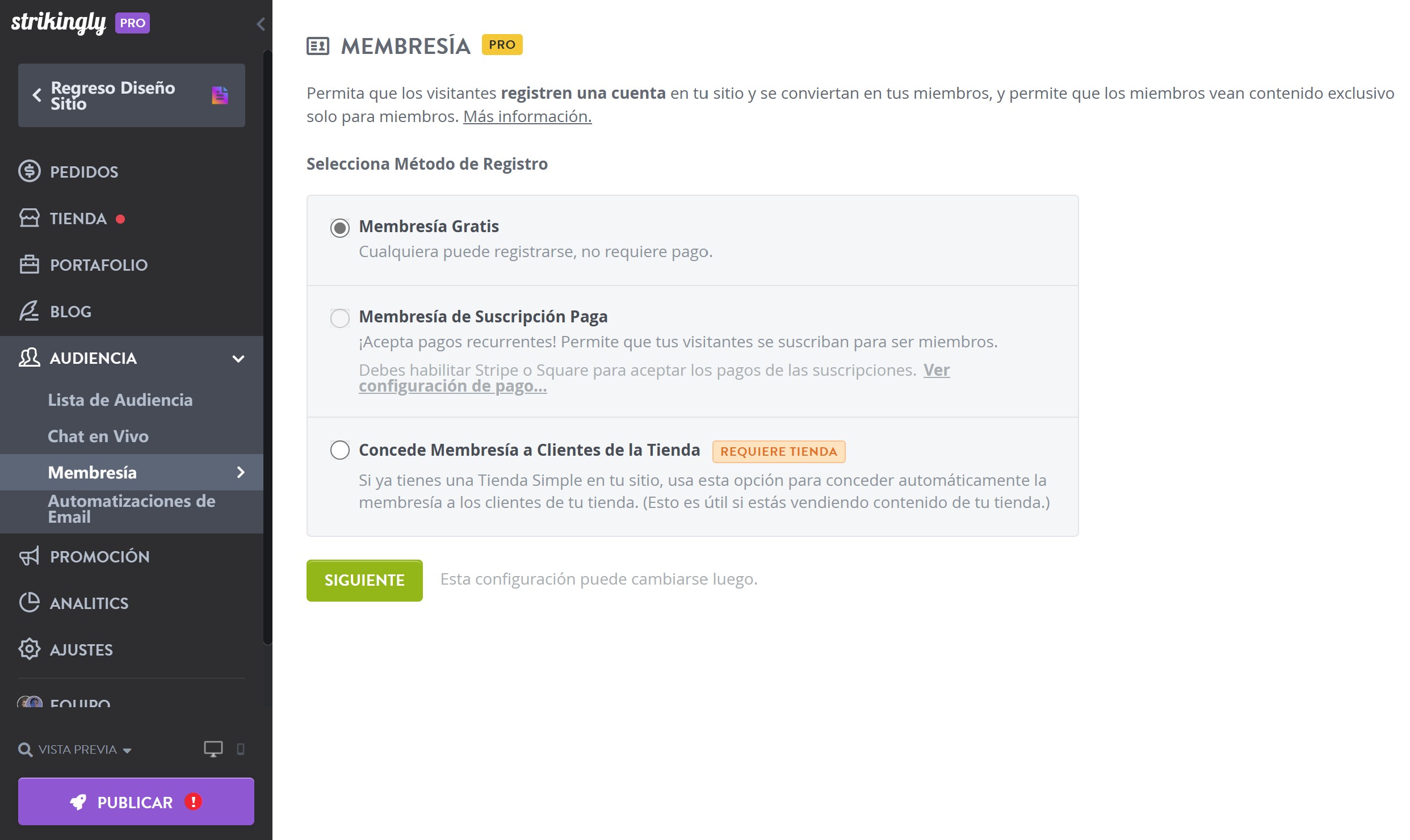Select the Portafolio briefcase icon
This screenshot has width=1410, height=840.
(30, 264)
